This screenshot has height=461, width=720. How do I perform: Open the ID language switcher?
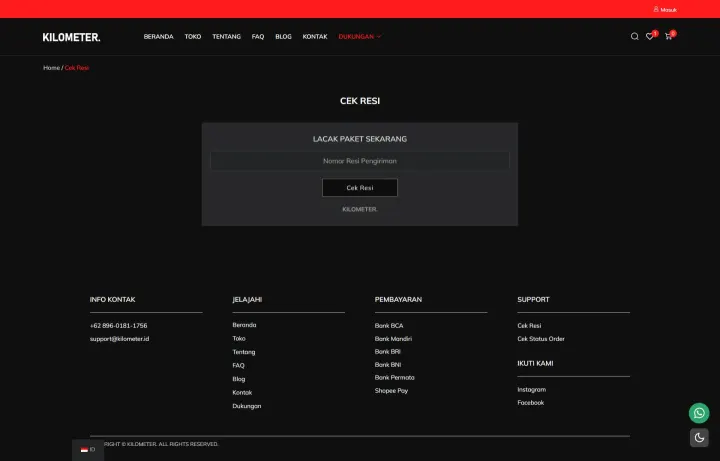88,450
